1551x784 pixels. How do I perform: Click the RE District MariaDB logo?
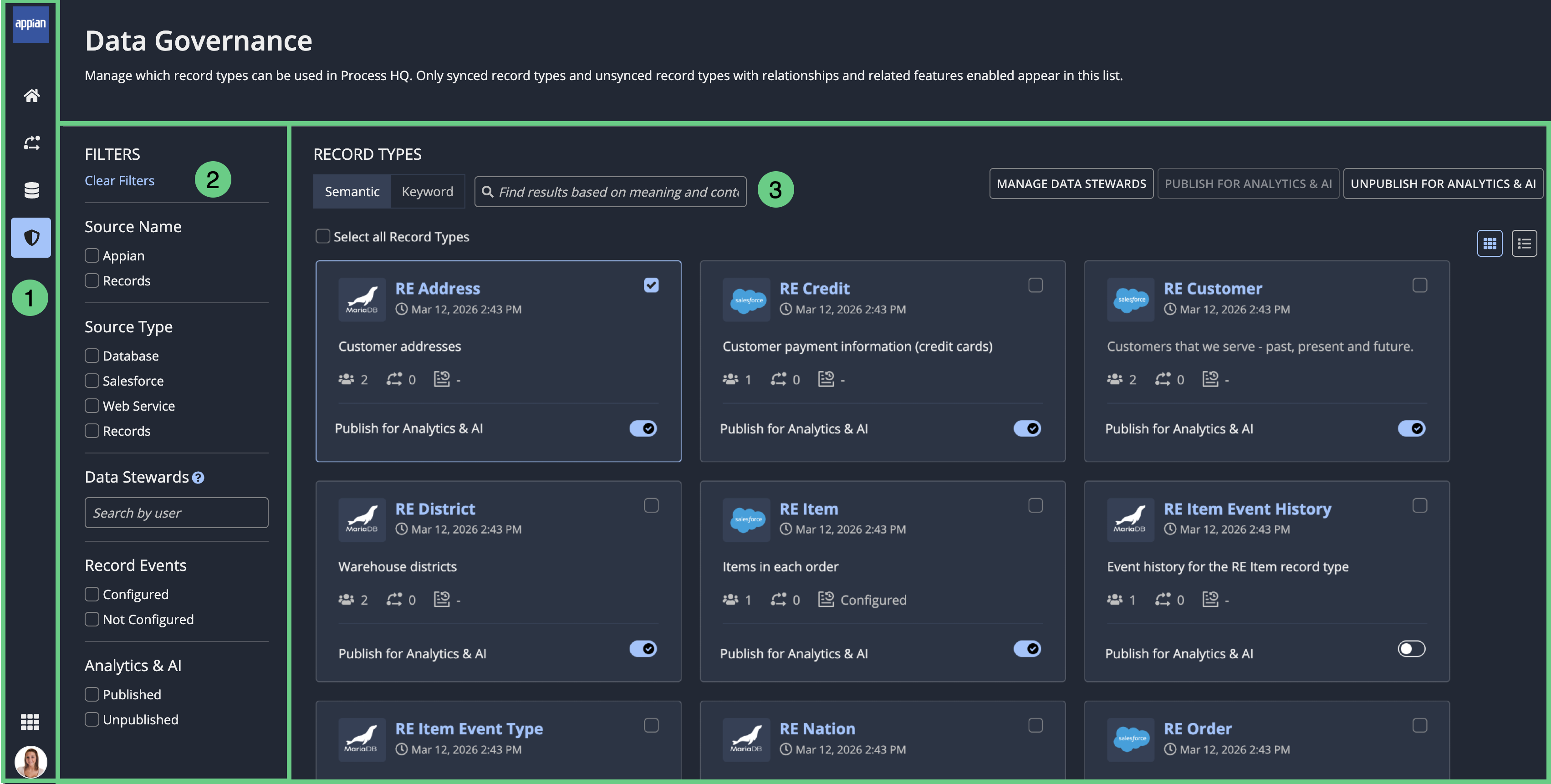[362, 519]
